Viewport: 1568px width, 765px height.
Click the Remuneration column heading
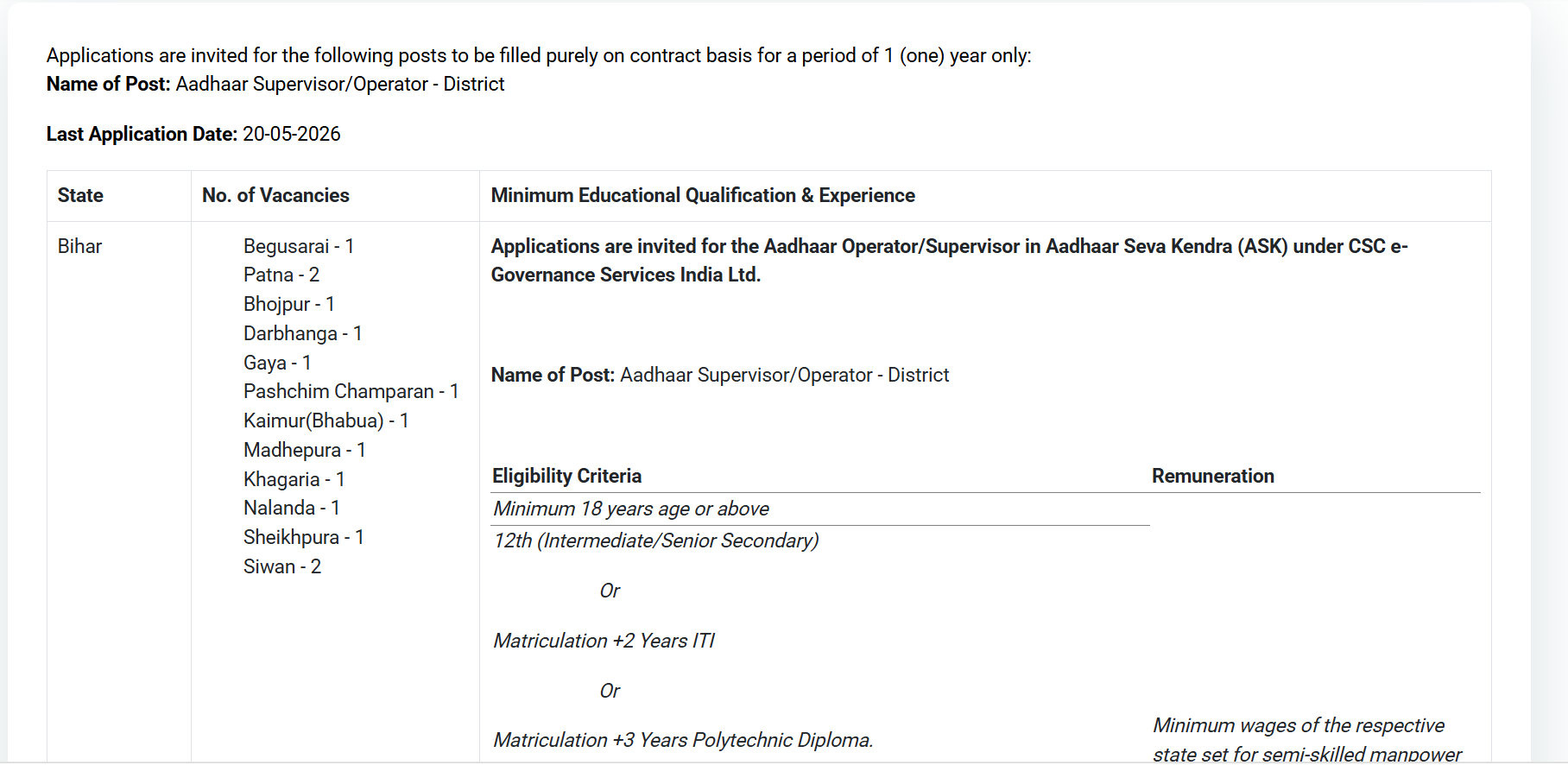1212,477
